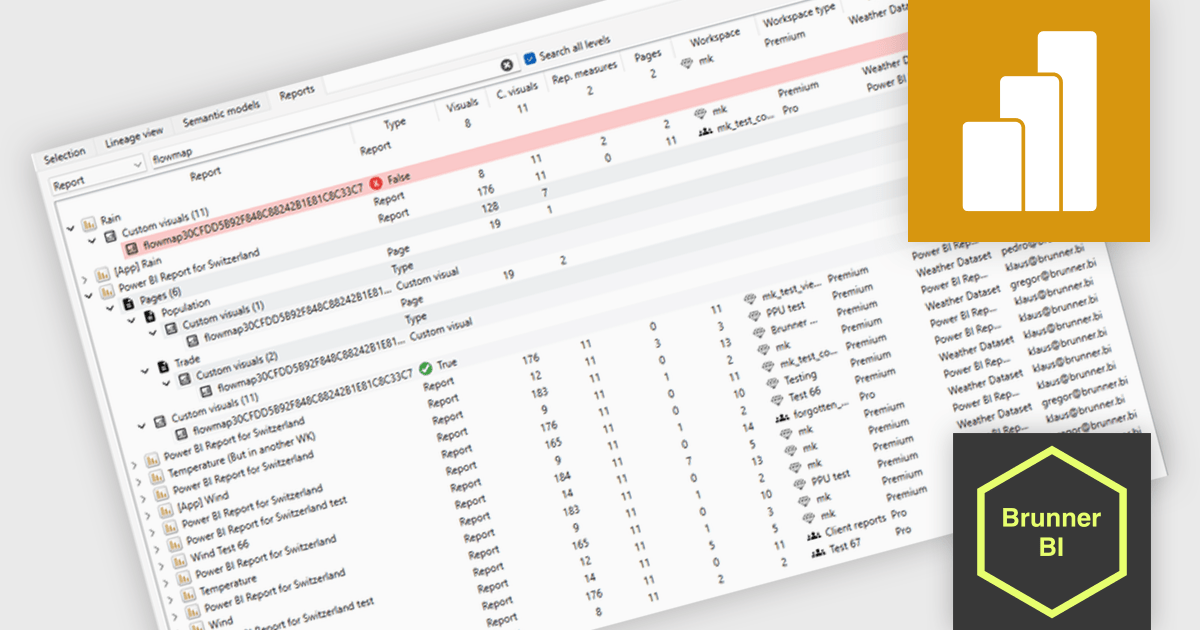Click the Rain report icon
The height and width of the screenshot is (630, 1200).
[x=89, y=225]
